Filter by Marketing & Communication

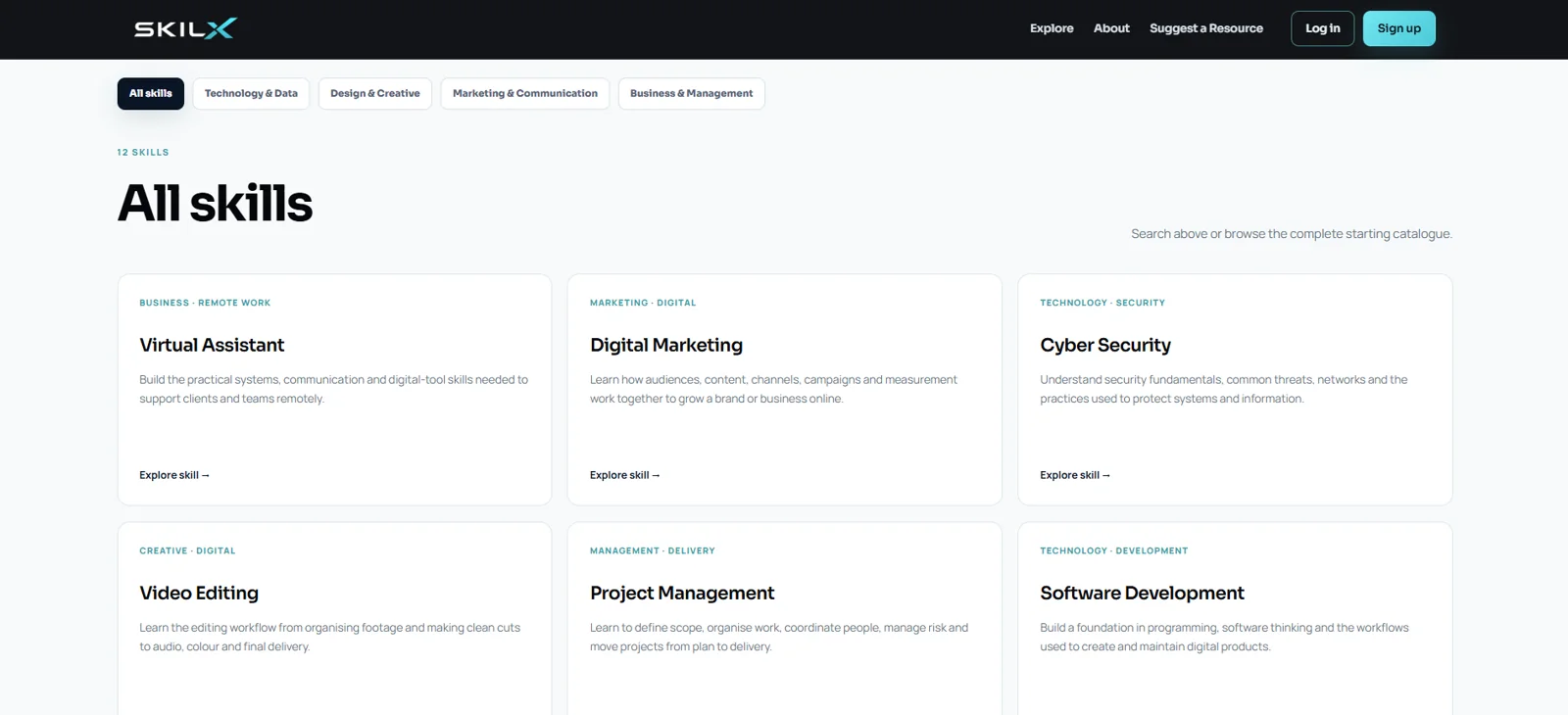(x=525, y=93)
